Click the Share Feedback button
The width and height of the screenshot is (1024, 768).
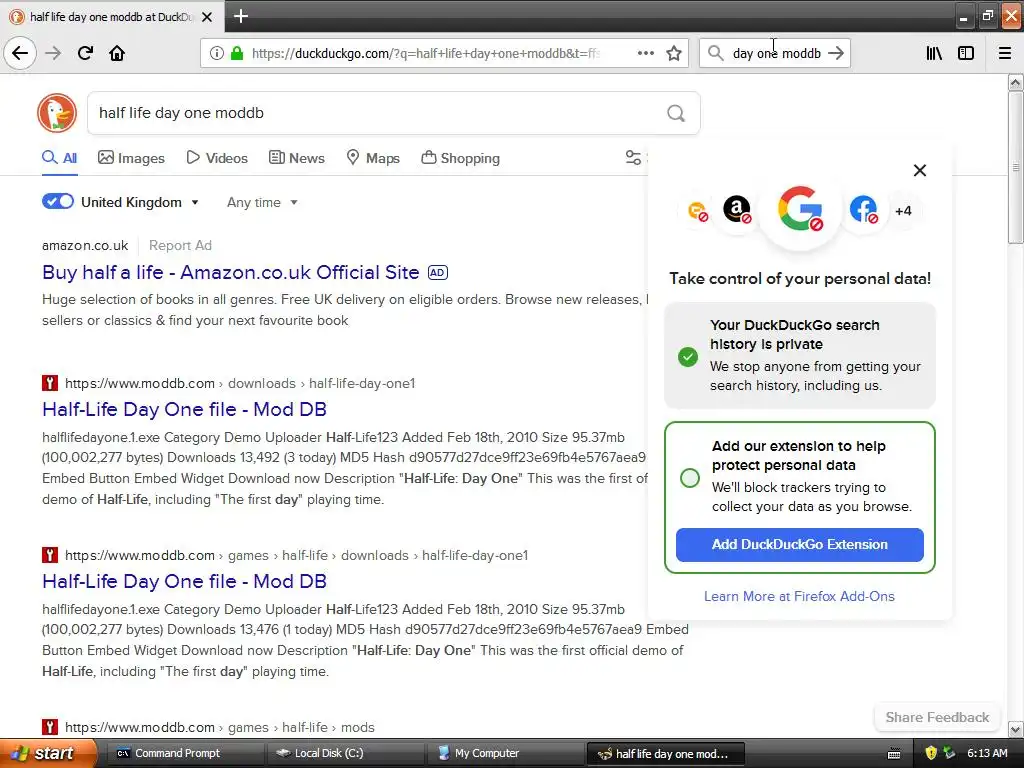tap(937, 717)
